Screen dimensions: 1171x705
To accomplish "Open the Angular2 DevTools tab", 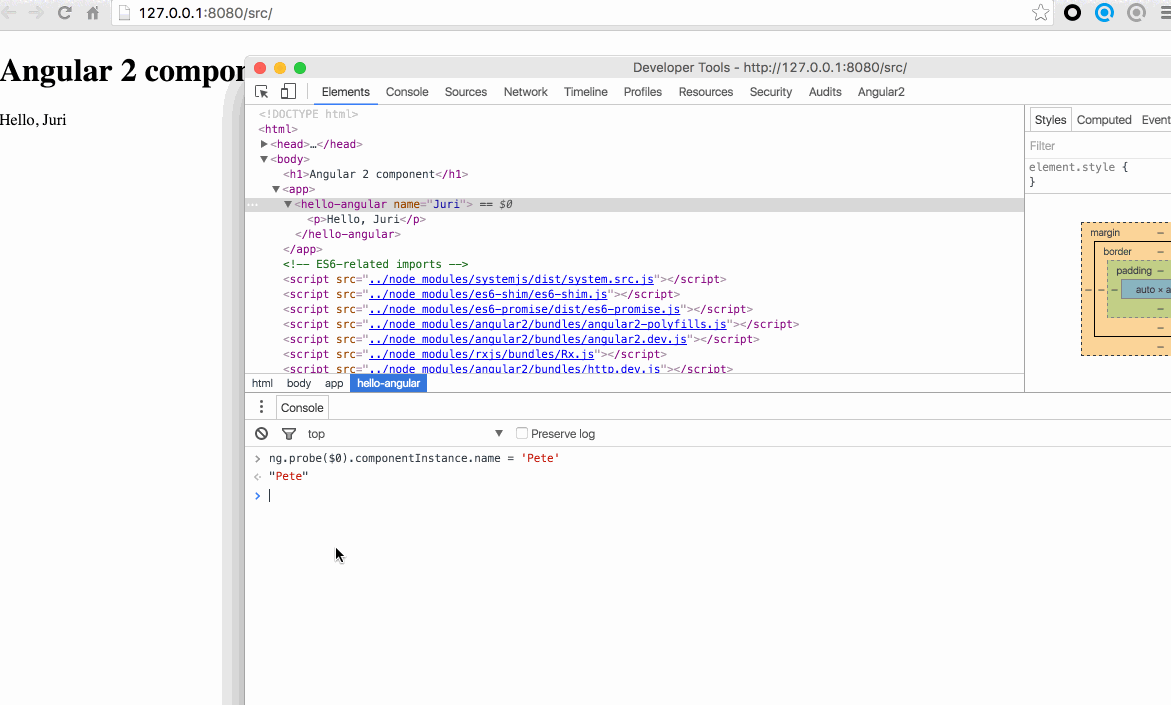I will (x=880, y=92).
